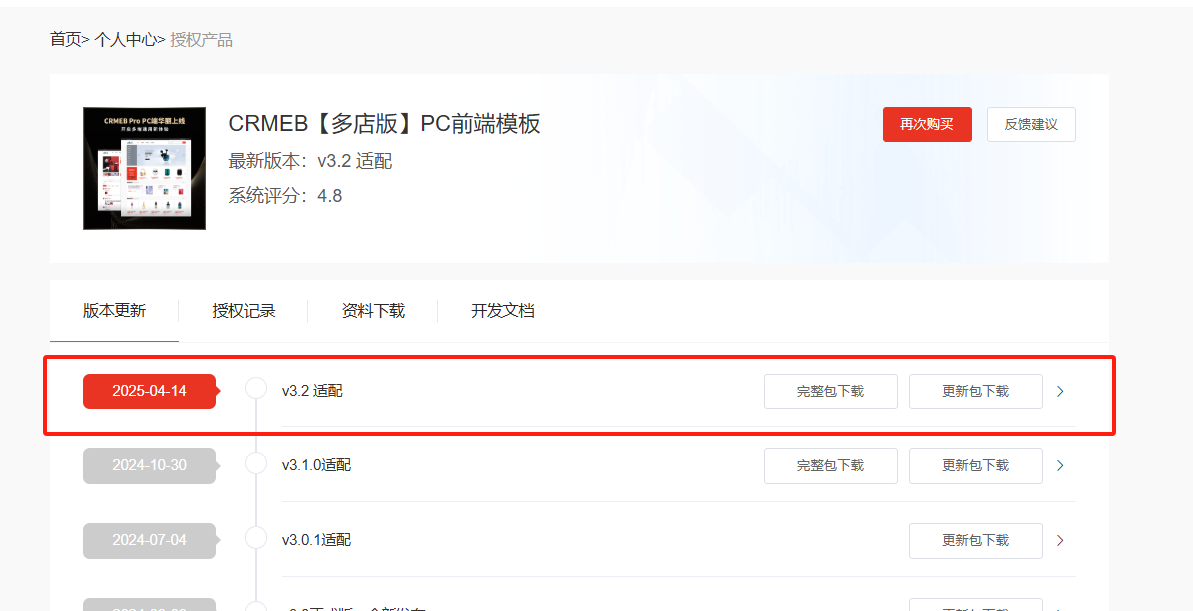Viewport: 1193px width, 611px height.
Task: Open the 资料下载 tab
Action: coord(373,310)
